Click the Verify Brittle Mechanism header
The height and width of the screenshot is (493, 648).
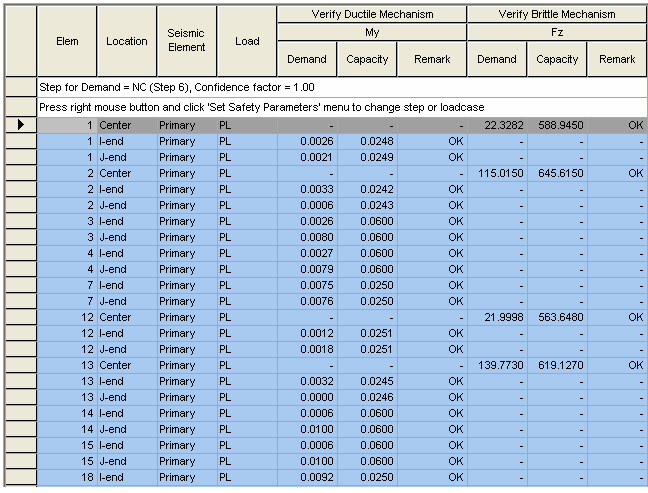point(557,15)
